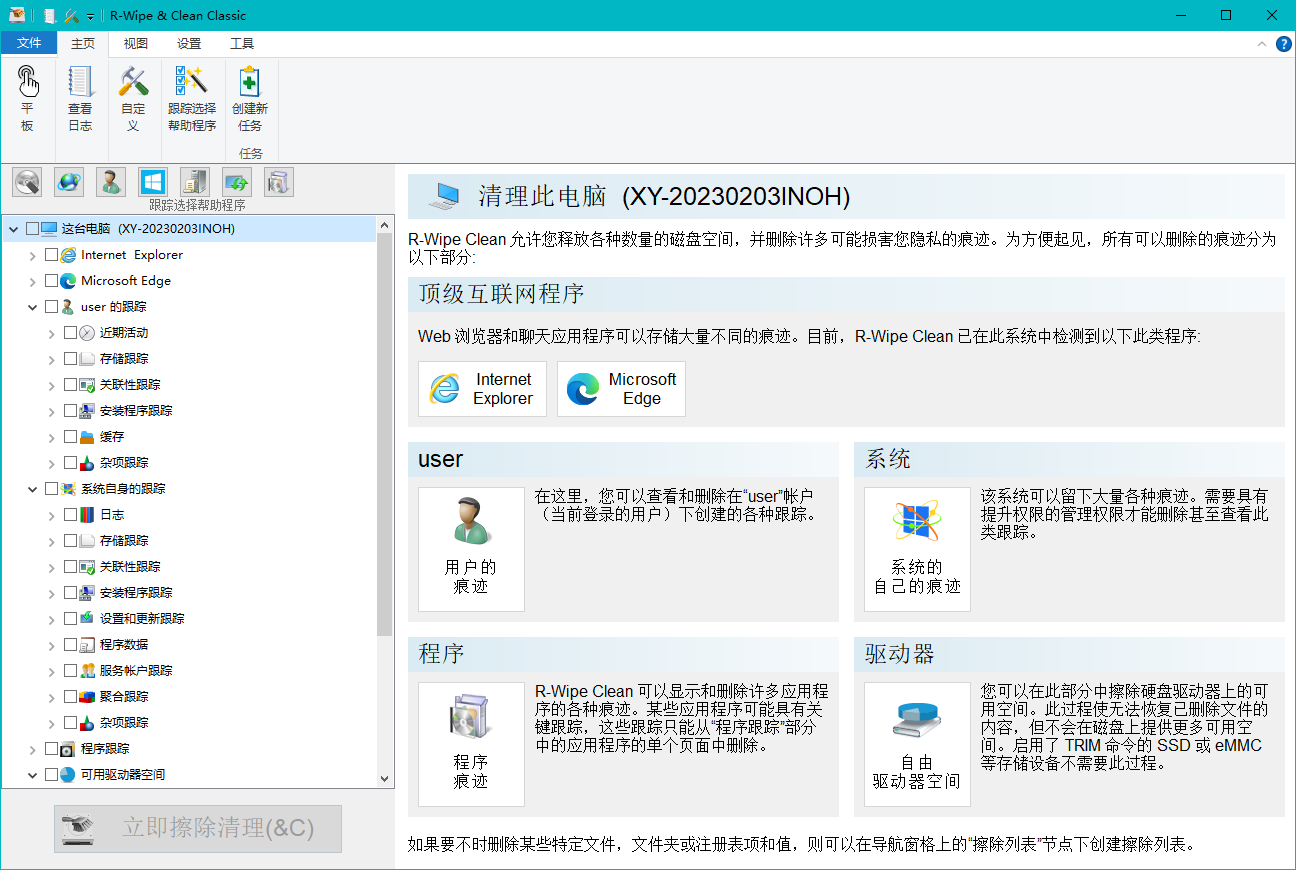The width and height of the screenshot is (1296, 870).
Task: Check the 缓存 checkbox
Action: tap(71, 437)
